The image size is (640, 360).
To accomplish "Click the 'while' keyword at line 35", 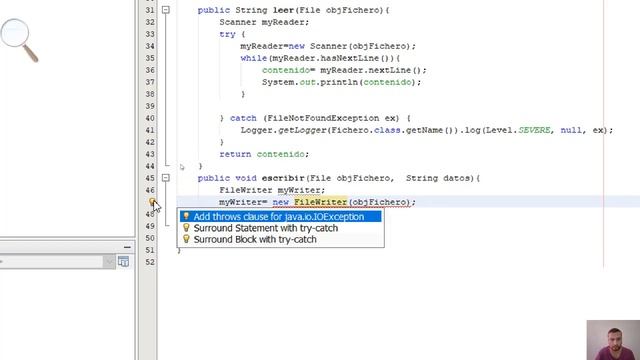I will pyautogui.click(x=253, y=58).
